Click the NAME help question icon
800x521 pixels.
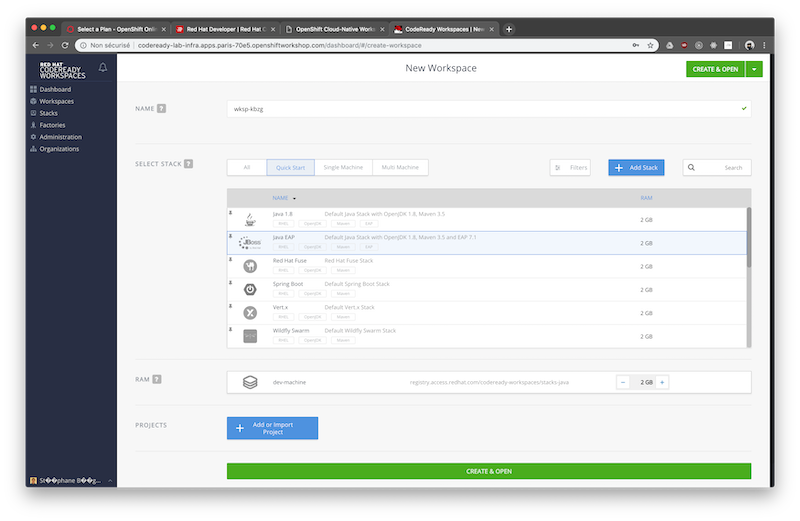point(161,108)
